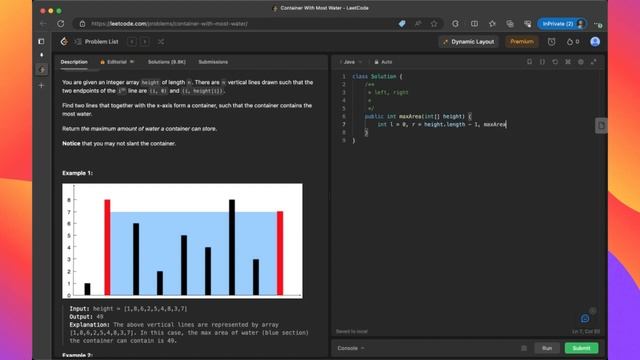Expand the Console panel
The image size is (640, 360).
tap(351, 348)
